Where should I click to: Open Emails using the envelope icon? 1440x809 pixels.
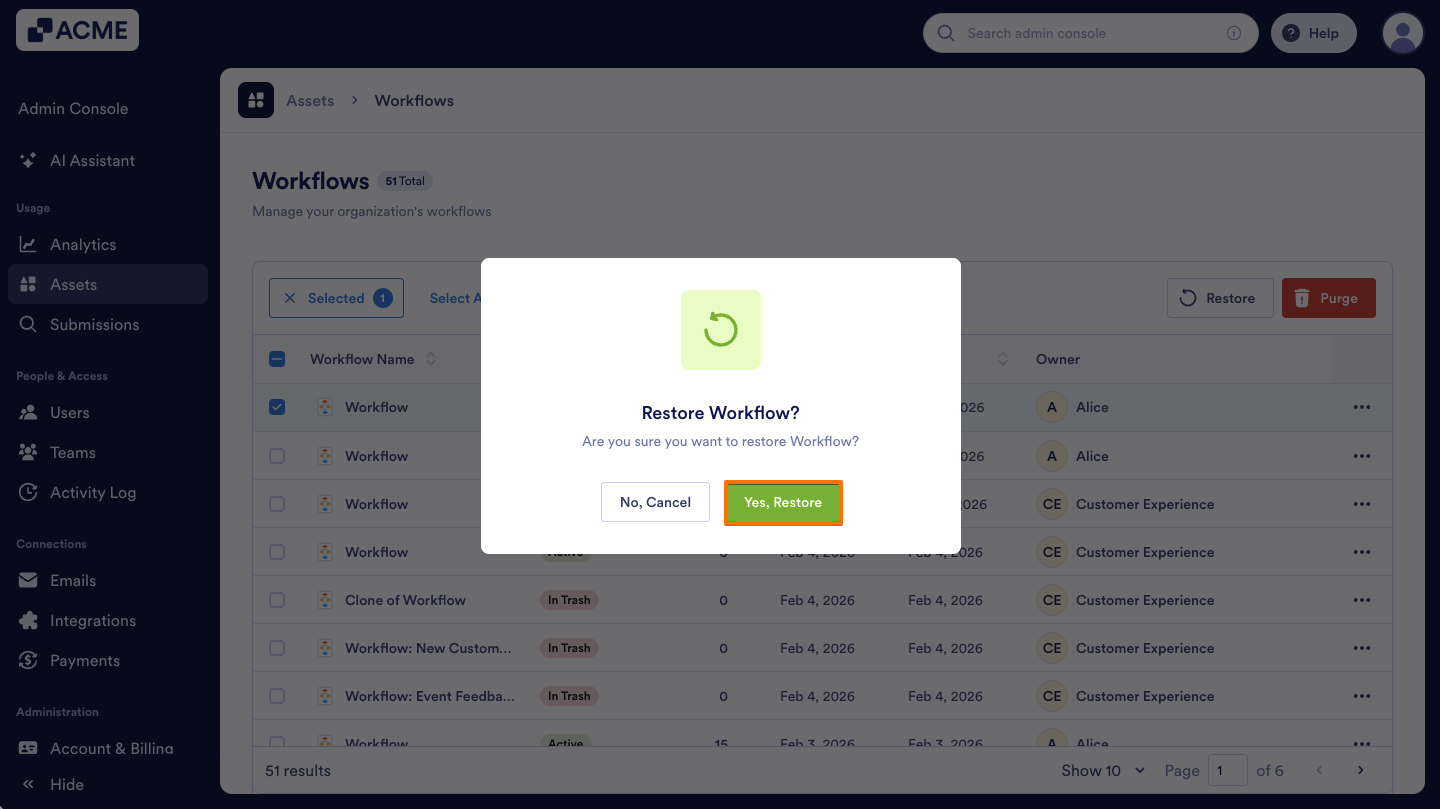tap(27, 580)
